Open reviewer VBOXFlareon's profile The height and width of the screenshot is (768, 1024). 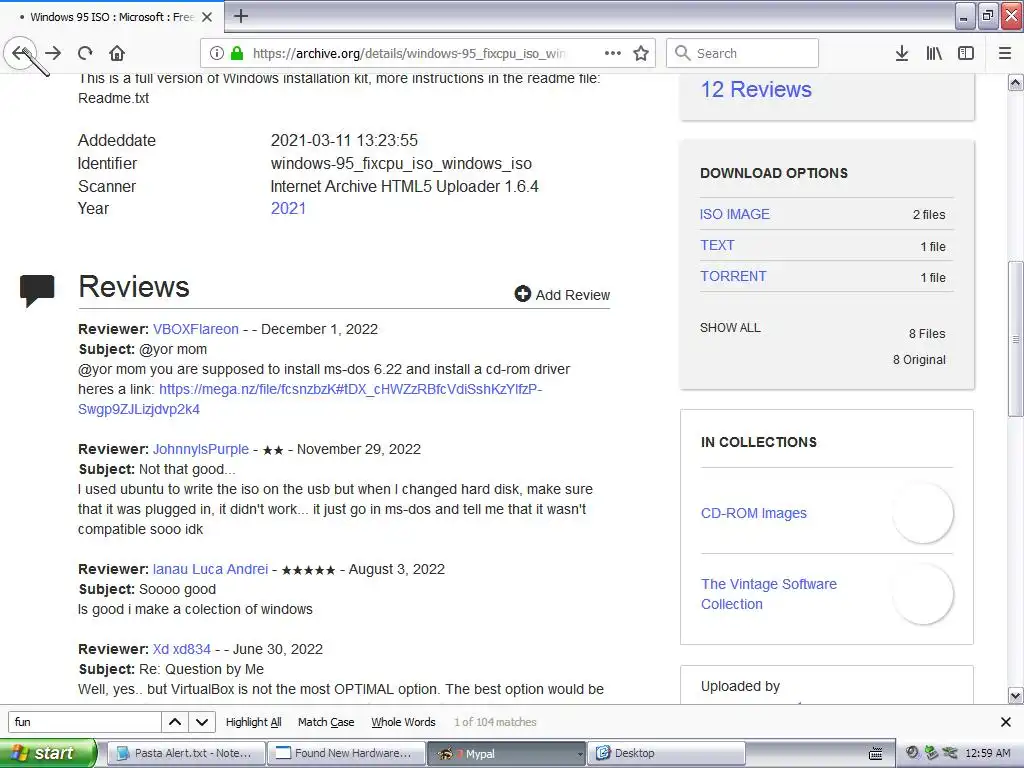pyautogui.click(x=196, y=329)
